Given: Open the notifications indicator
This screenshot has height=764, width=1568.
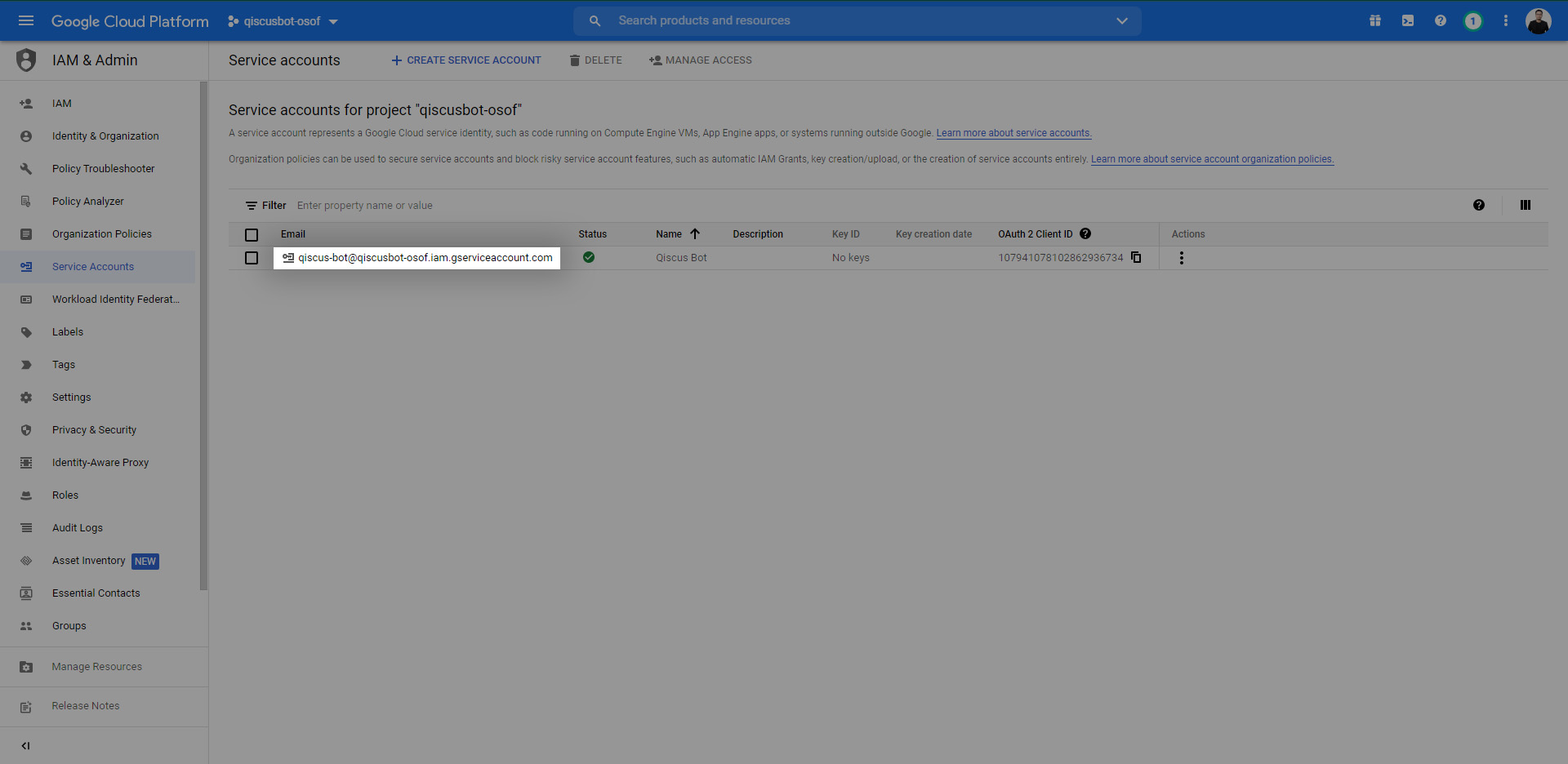Looking at the screenshot, I should pyautogui.click(x=1472, y=20).
